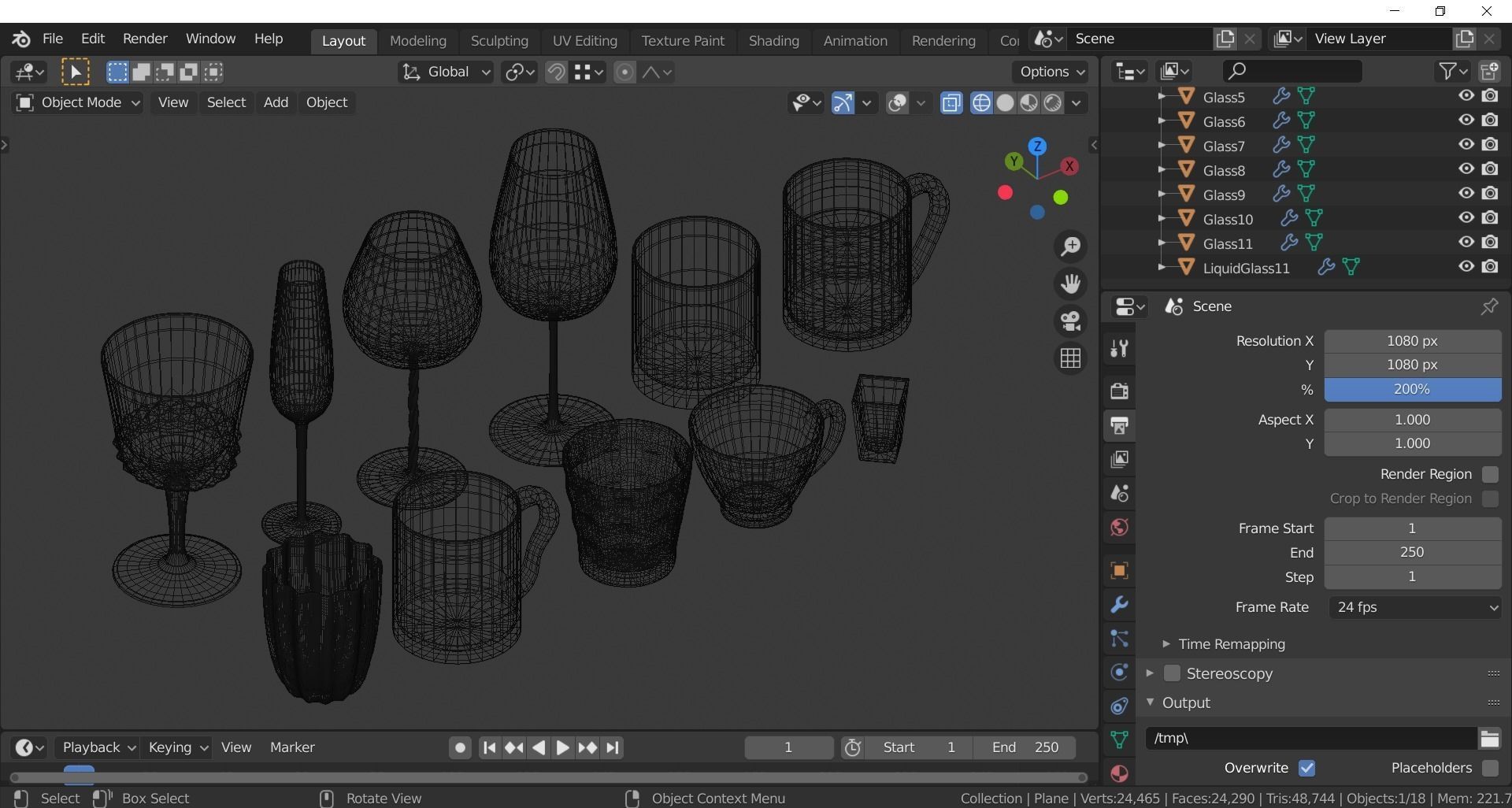Open the Render menu

coord(145,39)
